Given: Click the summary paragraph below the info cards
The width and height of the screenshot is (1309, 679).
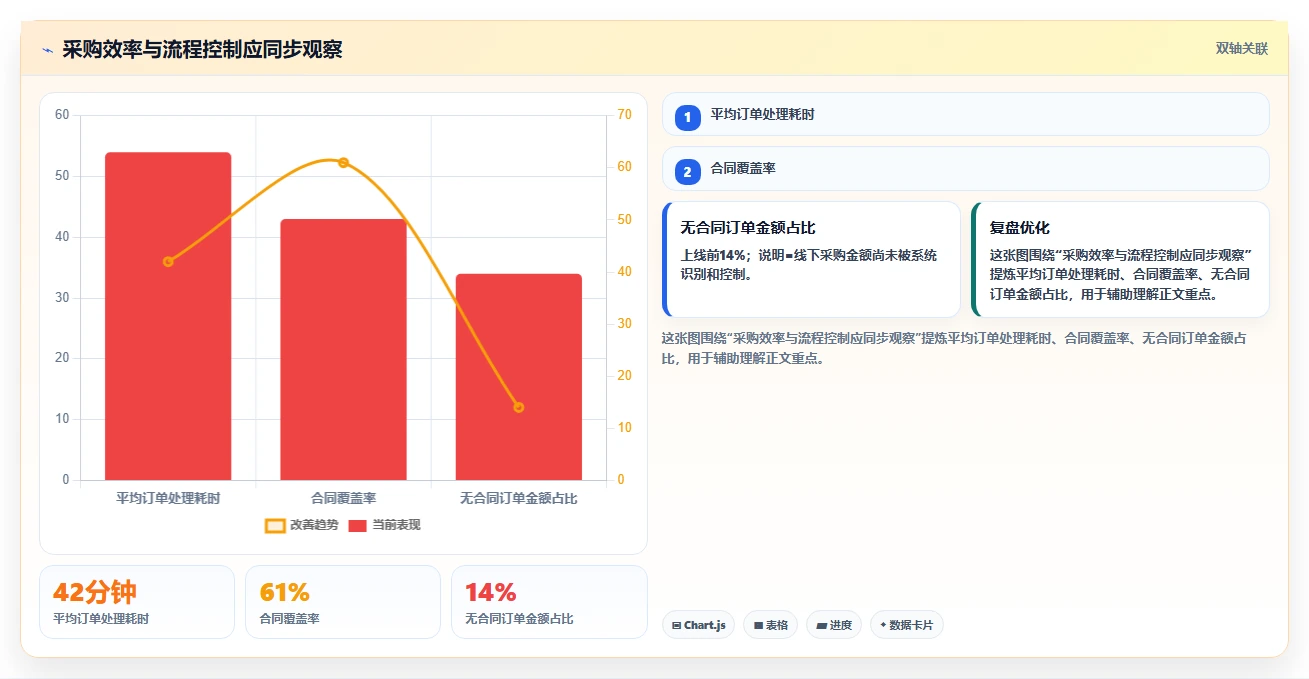Looking at the screenshot, I should click(x=954, y=348).
